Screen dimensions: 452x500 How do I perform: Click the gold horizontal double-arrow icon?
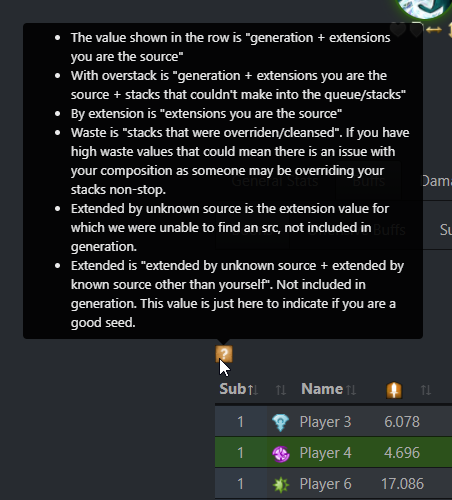pos(434,30)
